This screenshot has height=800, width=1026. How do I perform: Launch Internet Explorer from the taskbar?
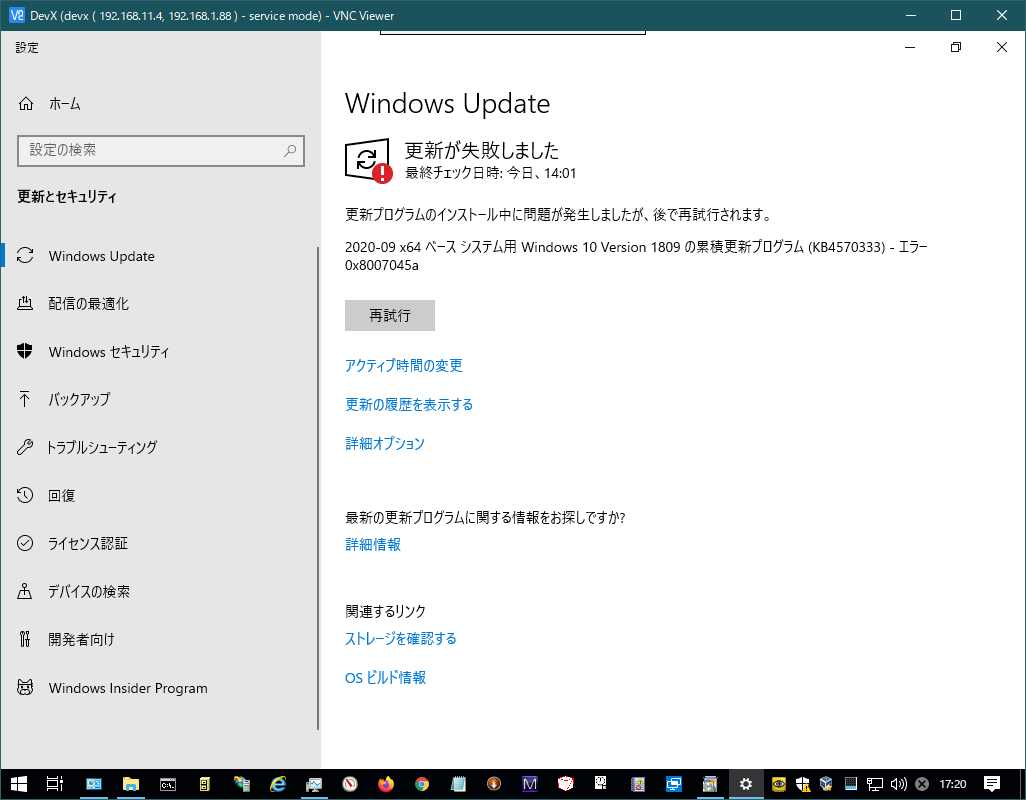pyautogui.click(x=278, y=784)
